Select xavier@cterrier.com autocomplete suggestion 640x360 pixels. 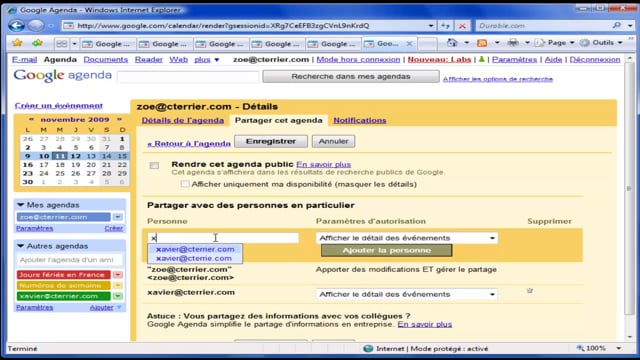coord(195,249)
